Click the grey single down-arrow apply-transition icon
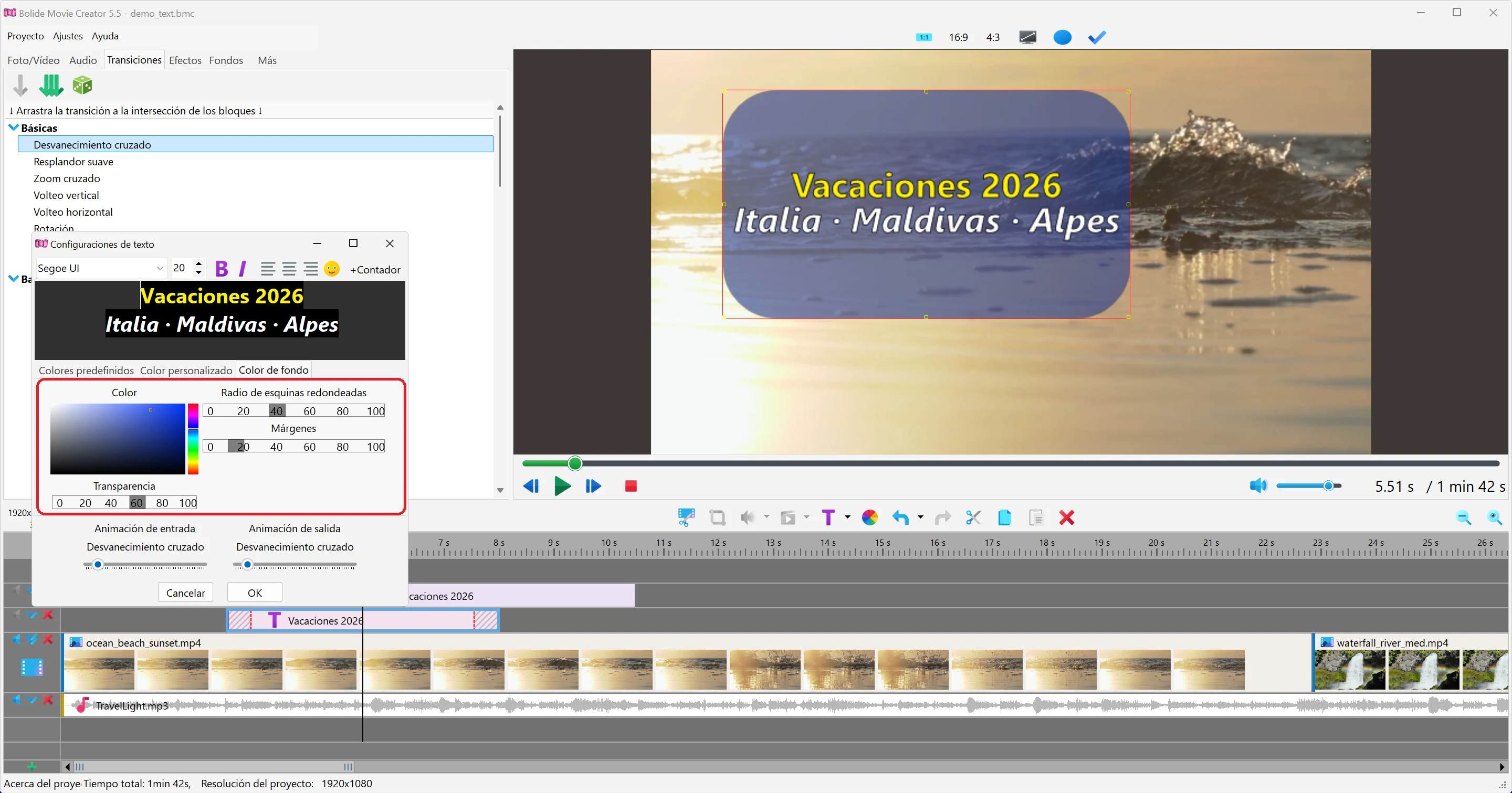 pos(20,86)
